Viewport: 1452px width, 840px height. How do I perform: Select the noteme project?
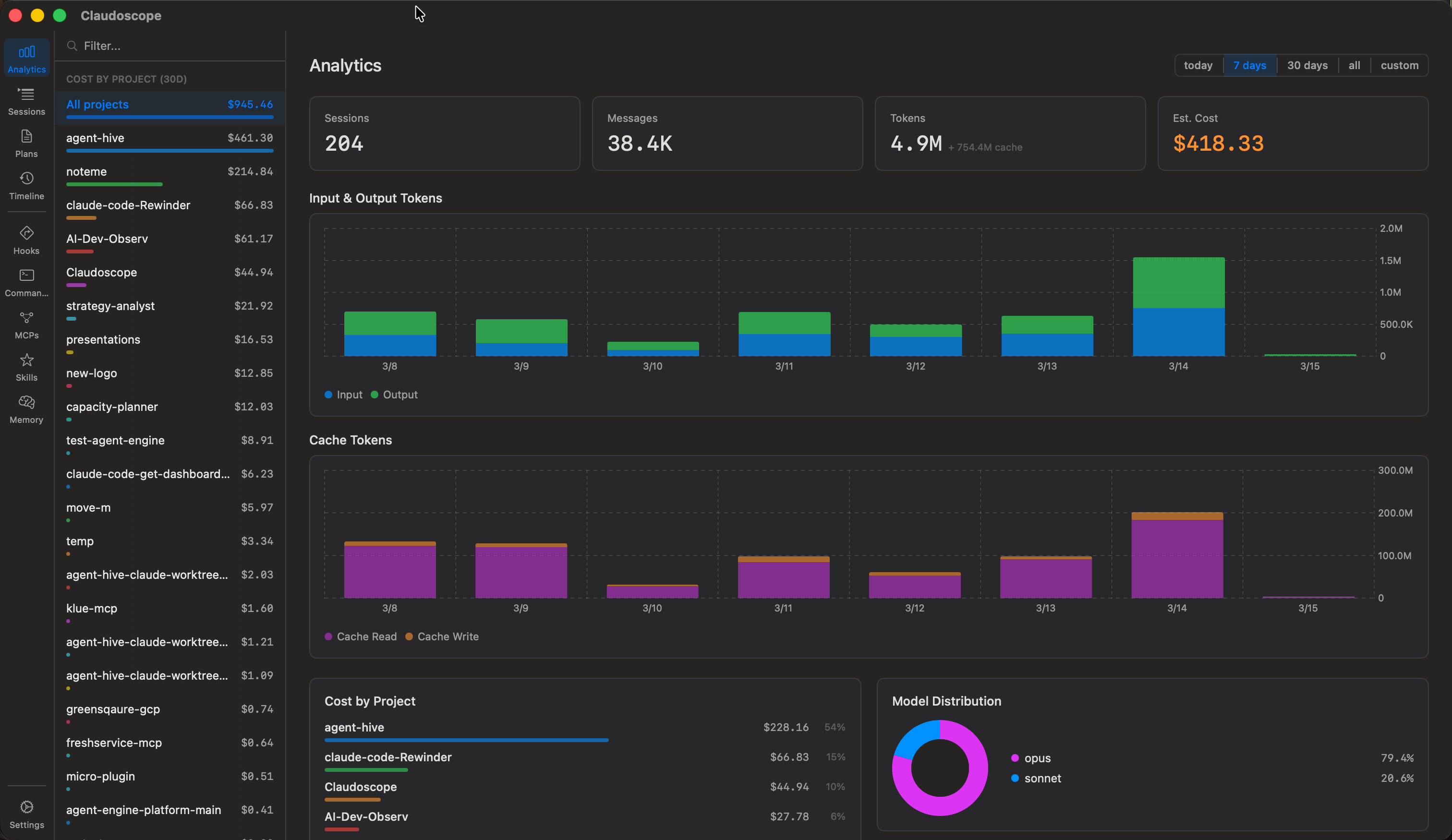(x=170, y=175)
